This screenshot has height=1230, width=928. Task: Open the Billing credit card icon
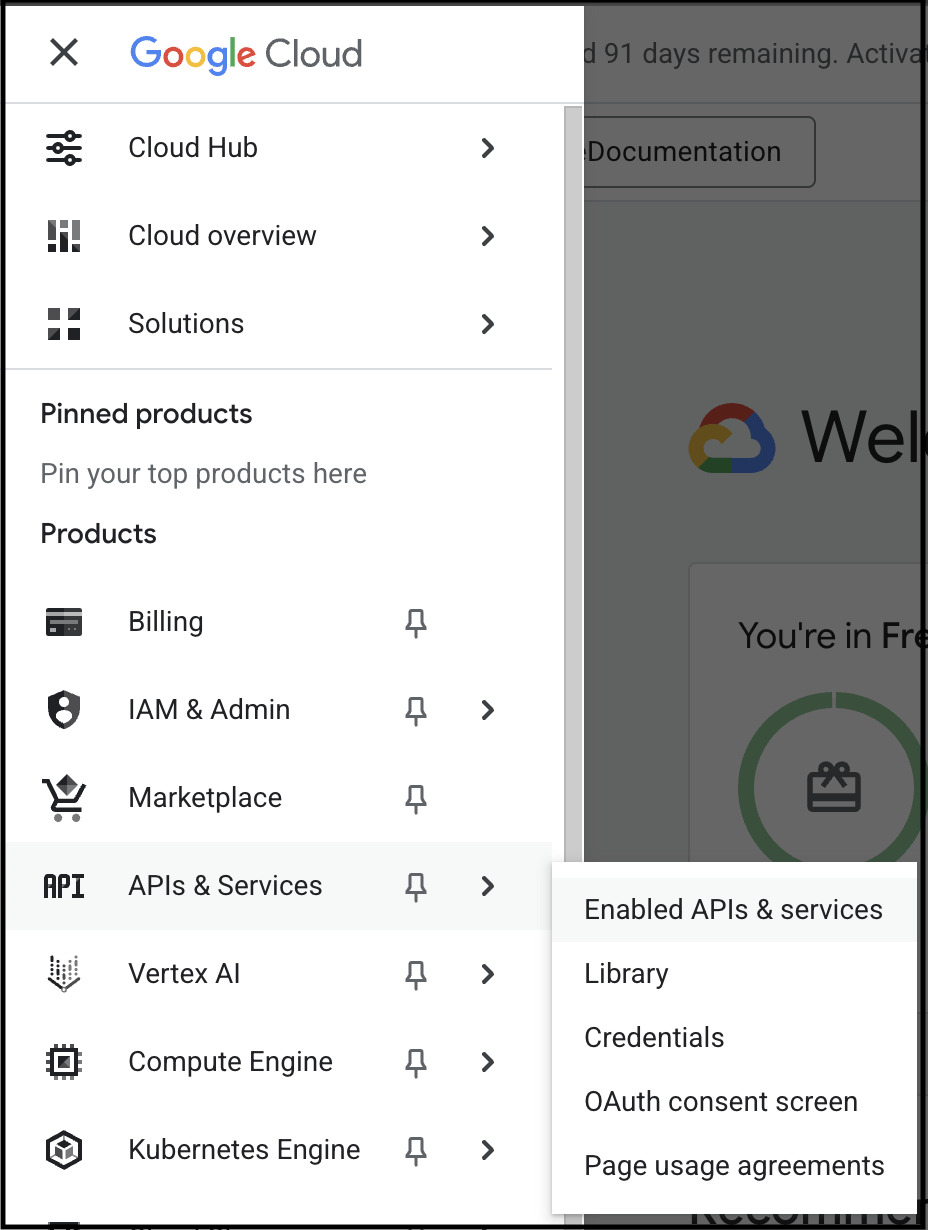(x=64, y=622)
